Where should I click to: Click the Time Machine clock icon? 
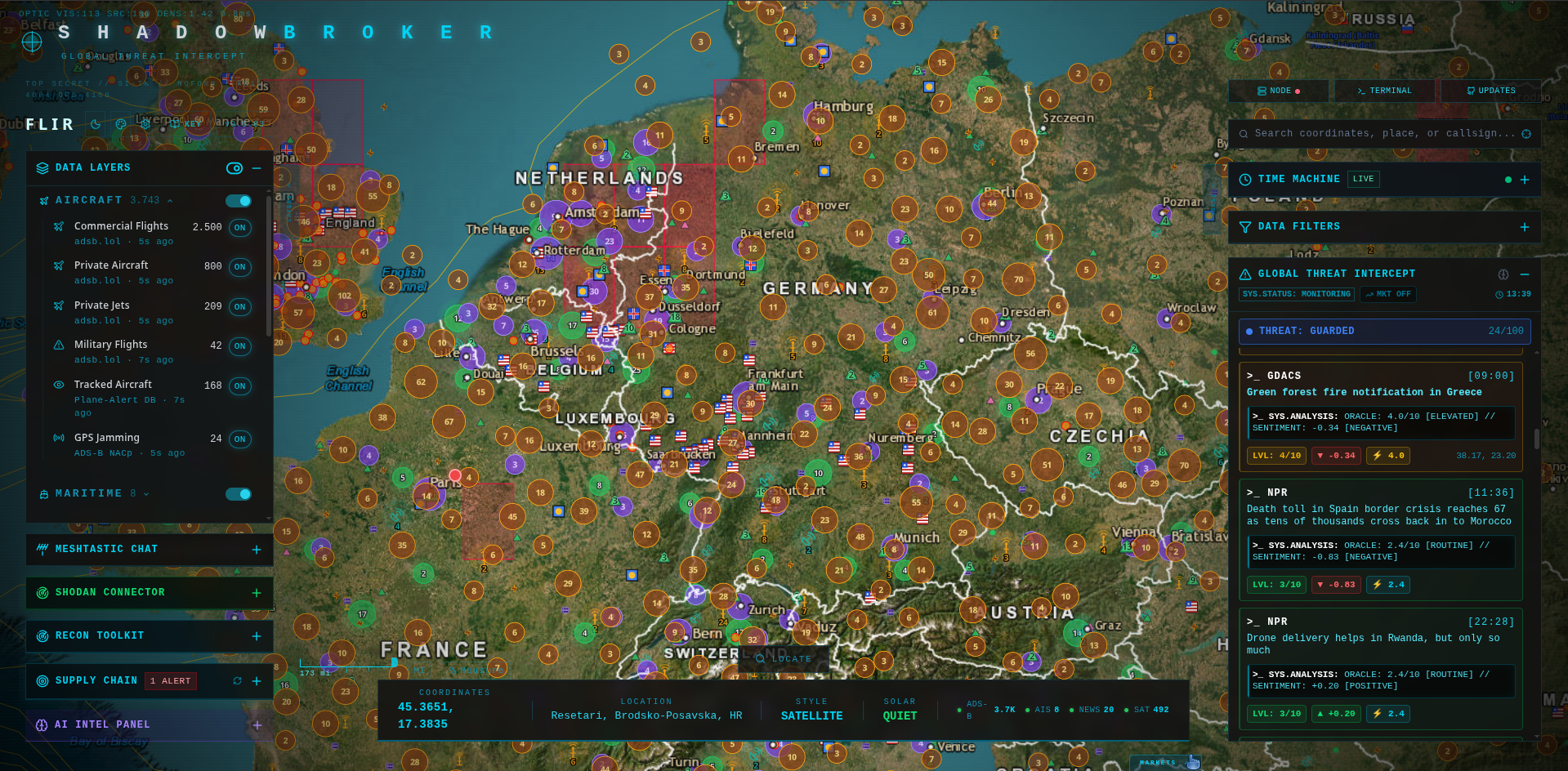click(1245, 180)
